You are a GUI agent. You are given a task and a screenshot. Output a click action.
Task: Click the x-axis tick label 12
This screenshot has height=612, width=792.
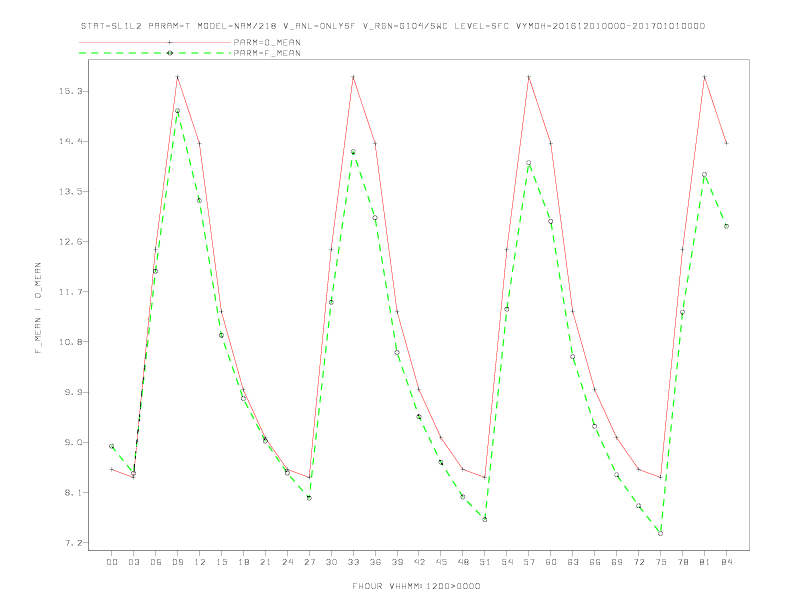coord(200,562)
